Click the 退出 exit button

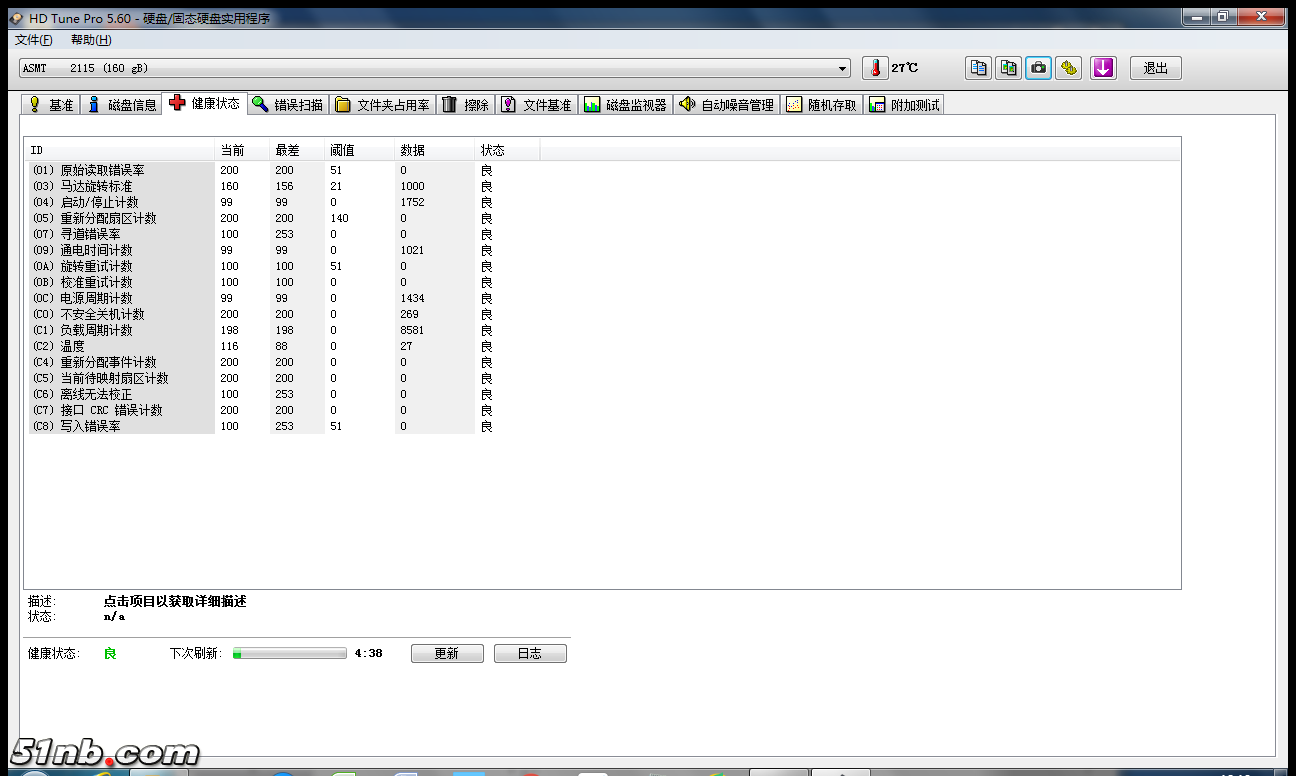[x=1156, y=68]
